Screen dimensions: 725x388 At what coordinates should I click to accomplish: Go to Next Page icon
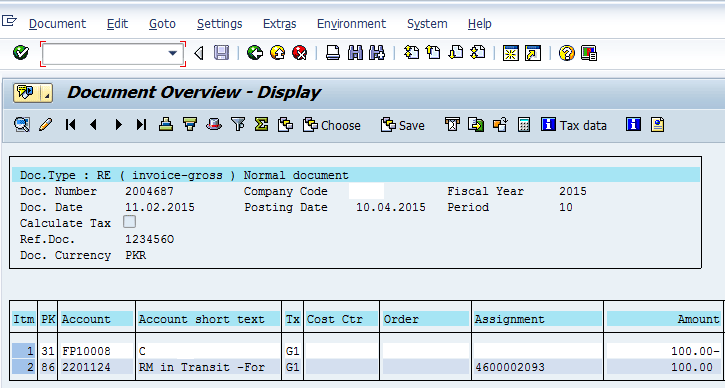[x=455, y=53]
